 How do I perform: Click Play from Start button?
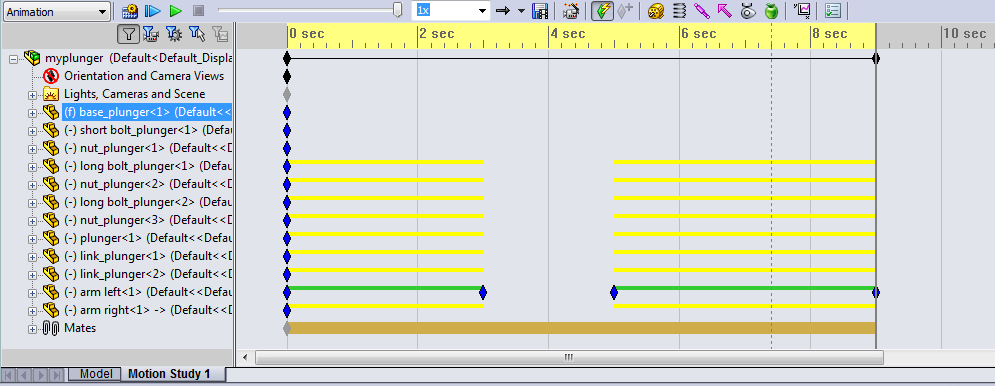pos(152,11)
